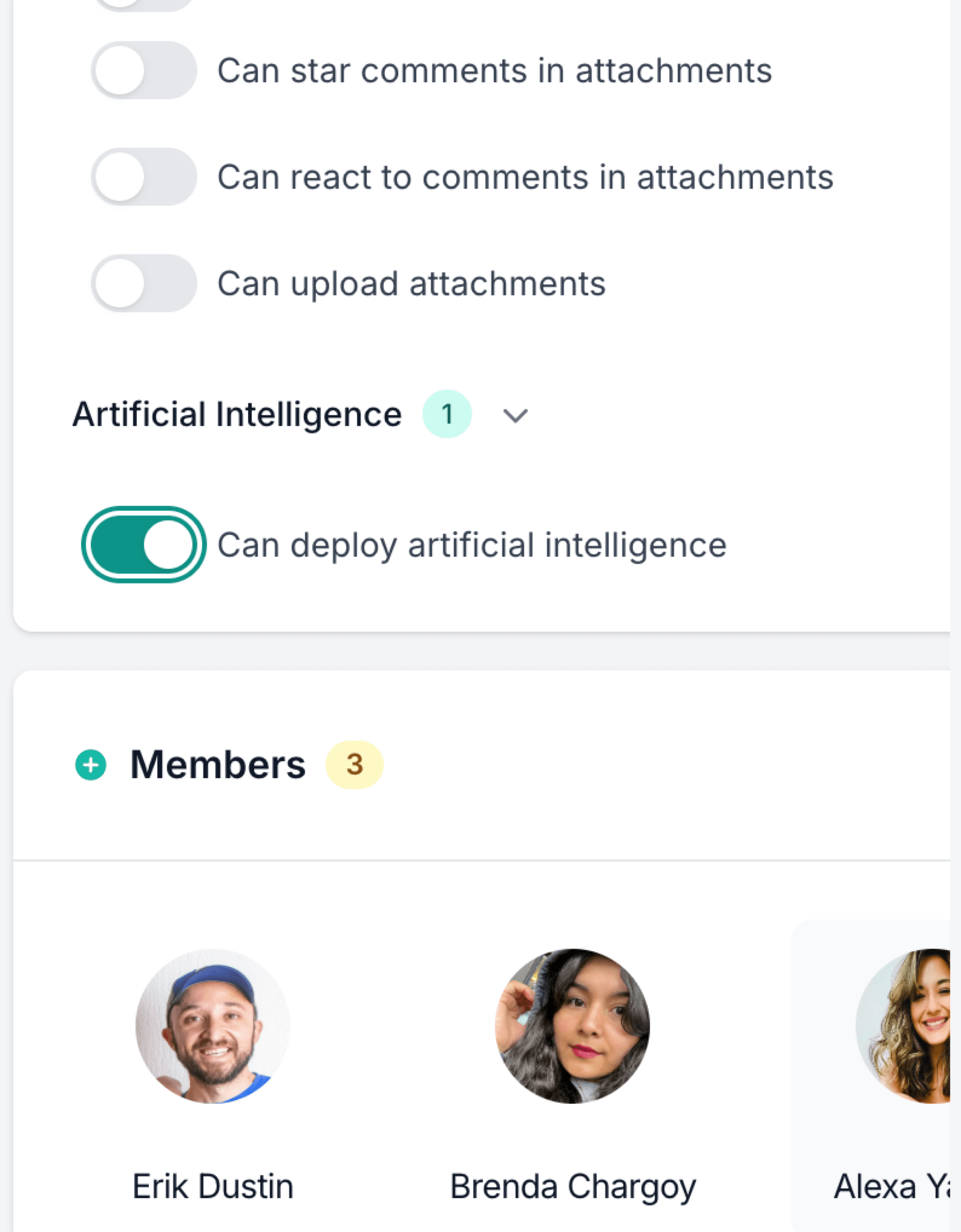
Task: Click the "Can star comments in attachments" label
Action: pos(494,70)
